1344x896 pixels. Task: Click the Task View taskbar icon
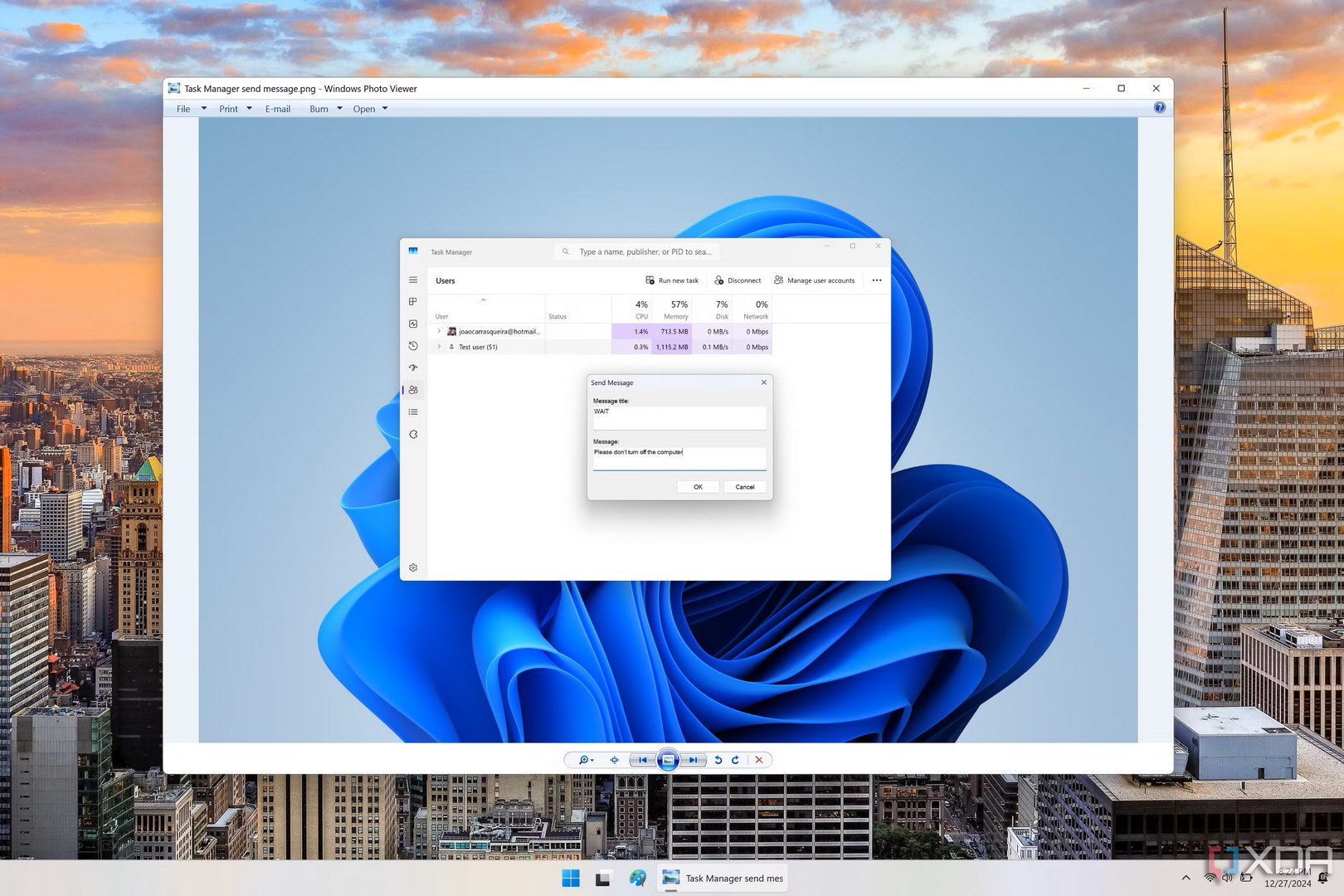(x=603, y=878)
